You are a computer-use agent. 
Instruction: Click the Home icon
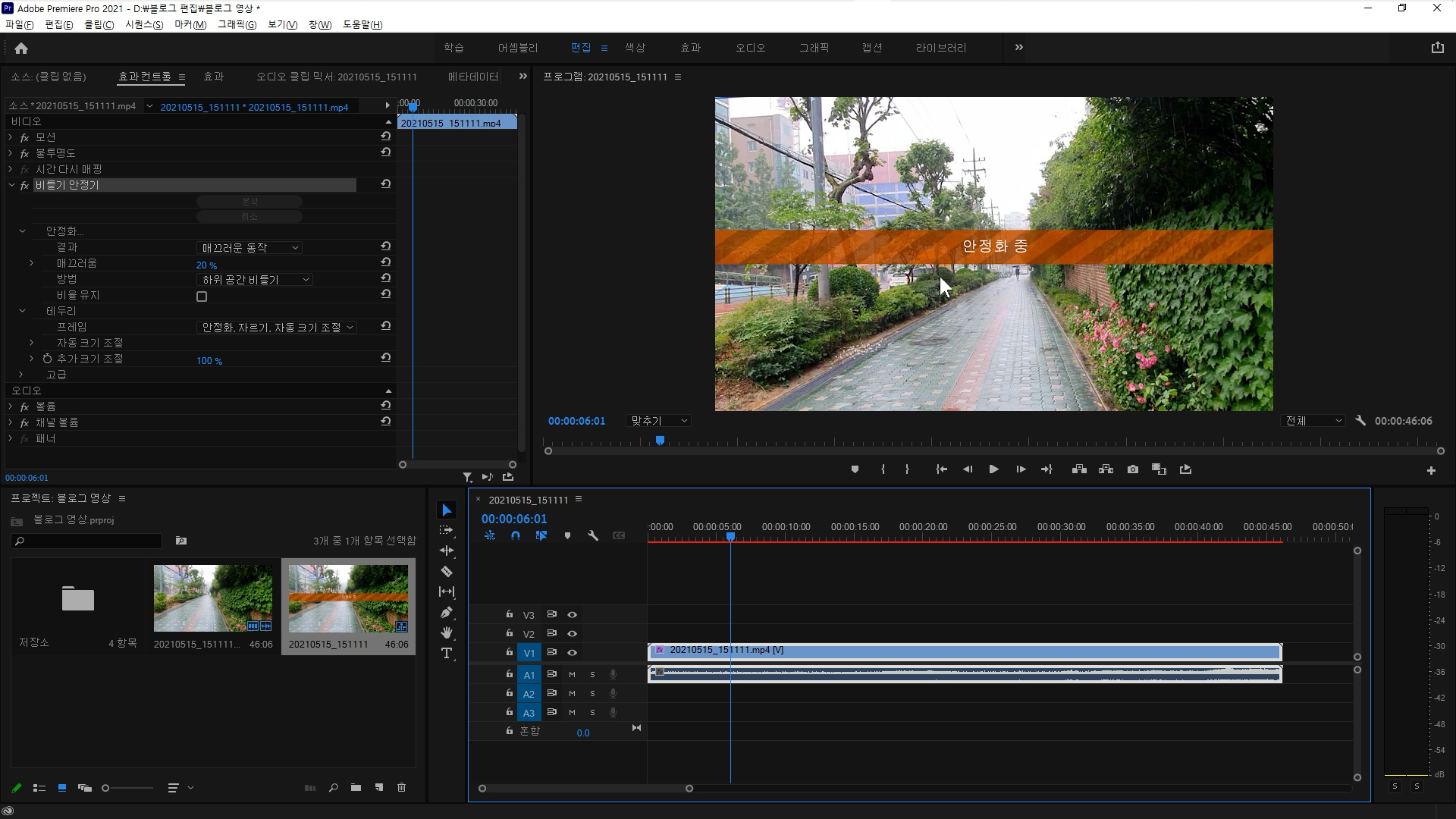tap(21, 49)
